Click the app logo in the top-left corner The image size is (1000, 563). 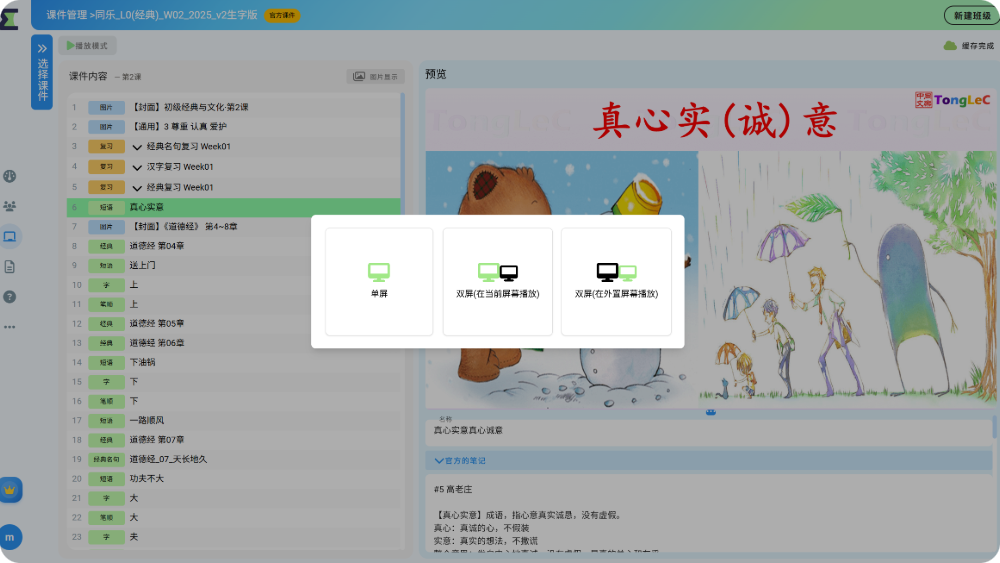coord(10,19)
